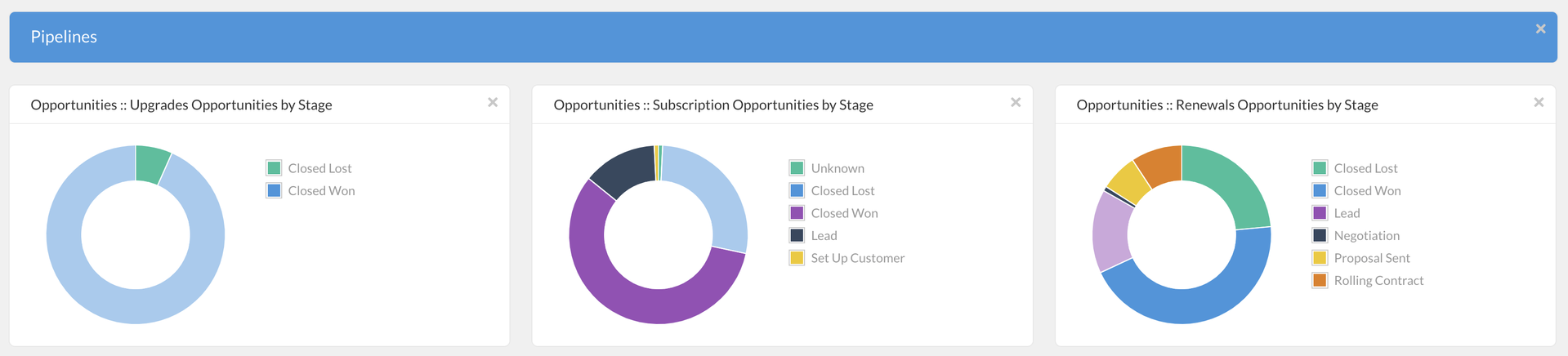Image resolution: width=1568 pixels, height=356 pixels.
Task: Close the Renewals Opportunities chart panel
Action: coord(1539,103)
